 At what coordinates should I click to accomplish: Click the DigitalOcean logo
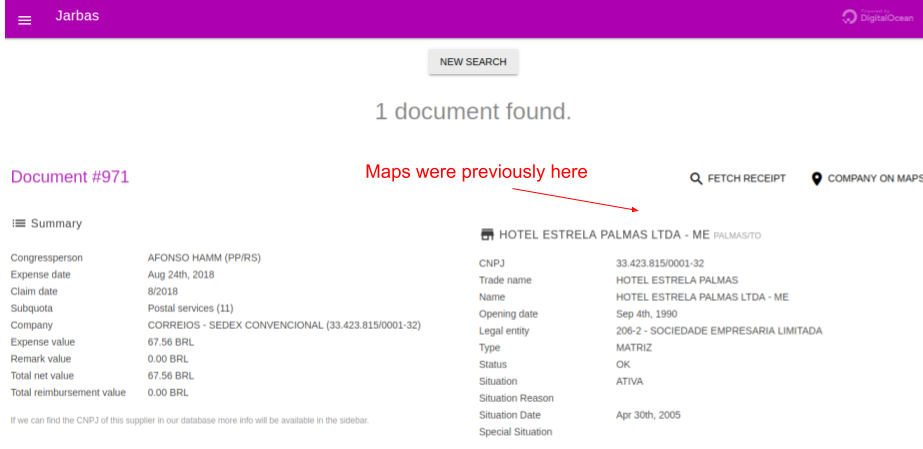click(x=878, y=16)
